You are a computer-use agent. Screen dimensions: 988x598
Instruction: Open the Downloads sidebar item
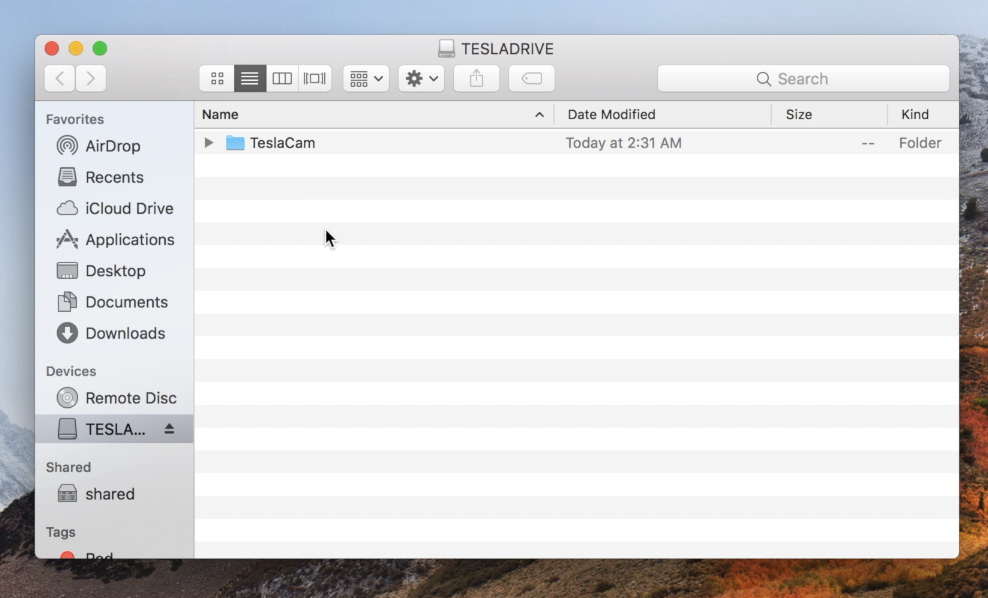click(x=124, y=333)
